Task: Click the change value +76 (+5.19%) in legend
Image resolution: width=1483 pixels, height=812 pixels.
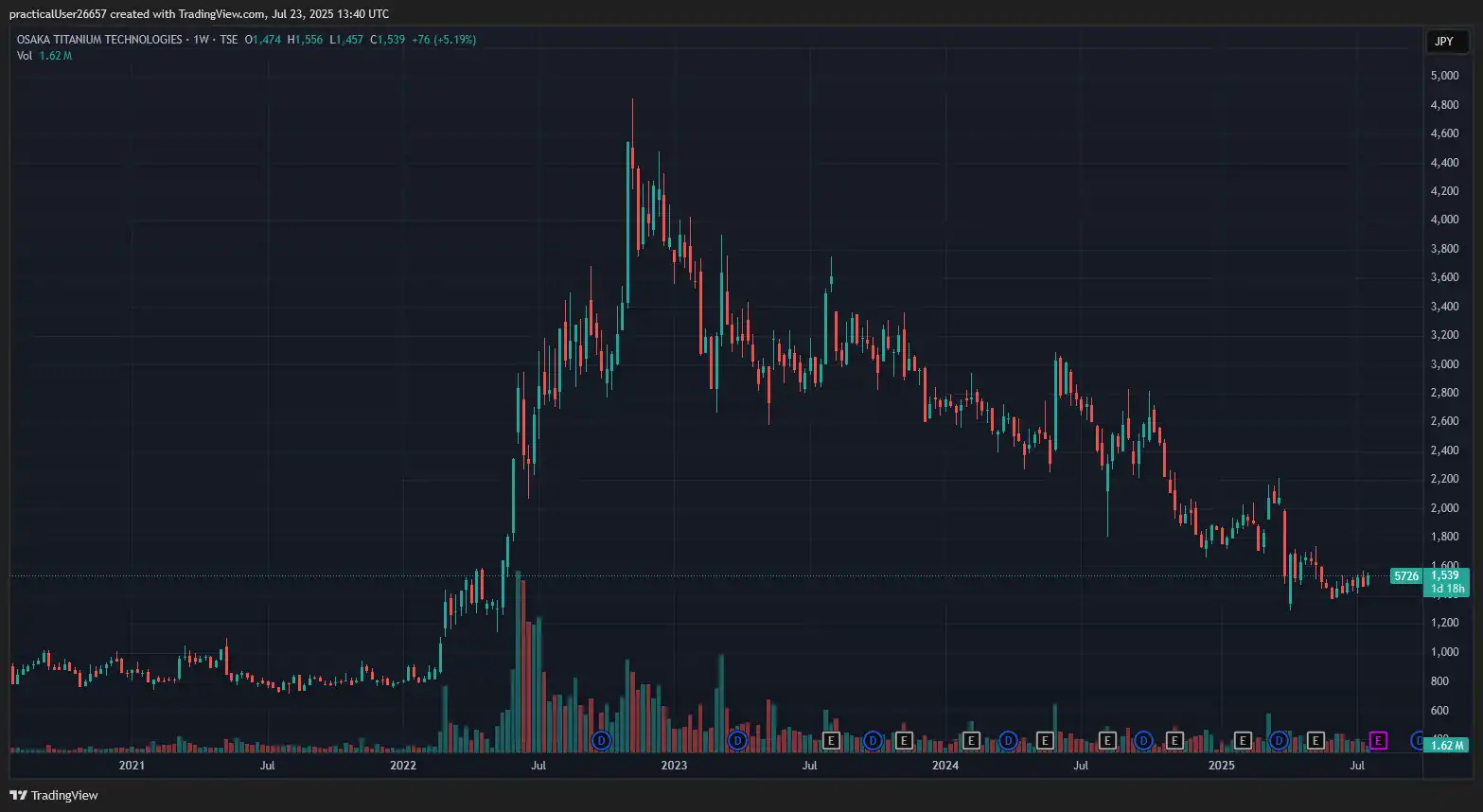Action: 444,40
